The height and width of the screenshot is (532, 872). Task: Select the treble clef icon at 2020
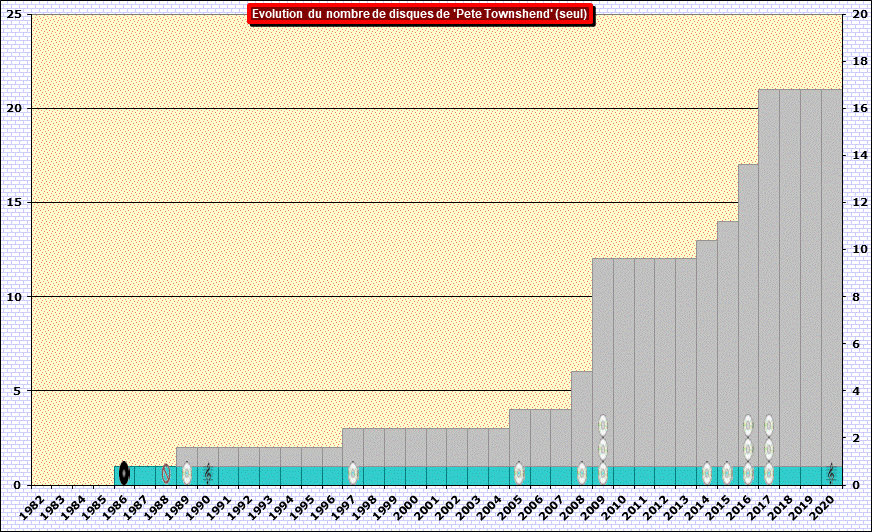pos(831,472)
